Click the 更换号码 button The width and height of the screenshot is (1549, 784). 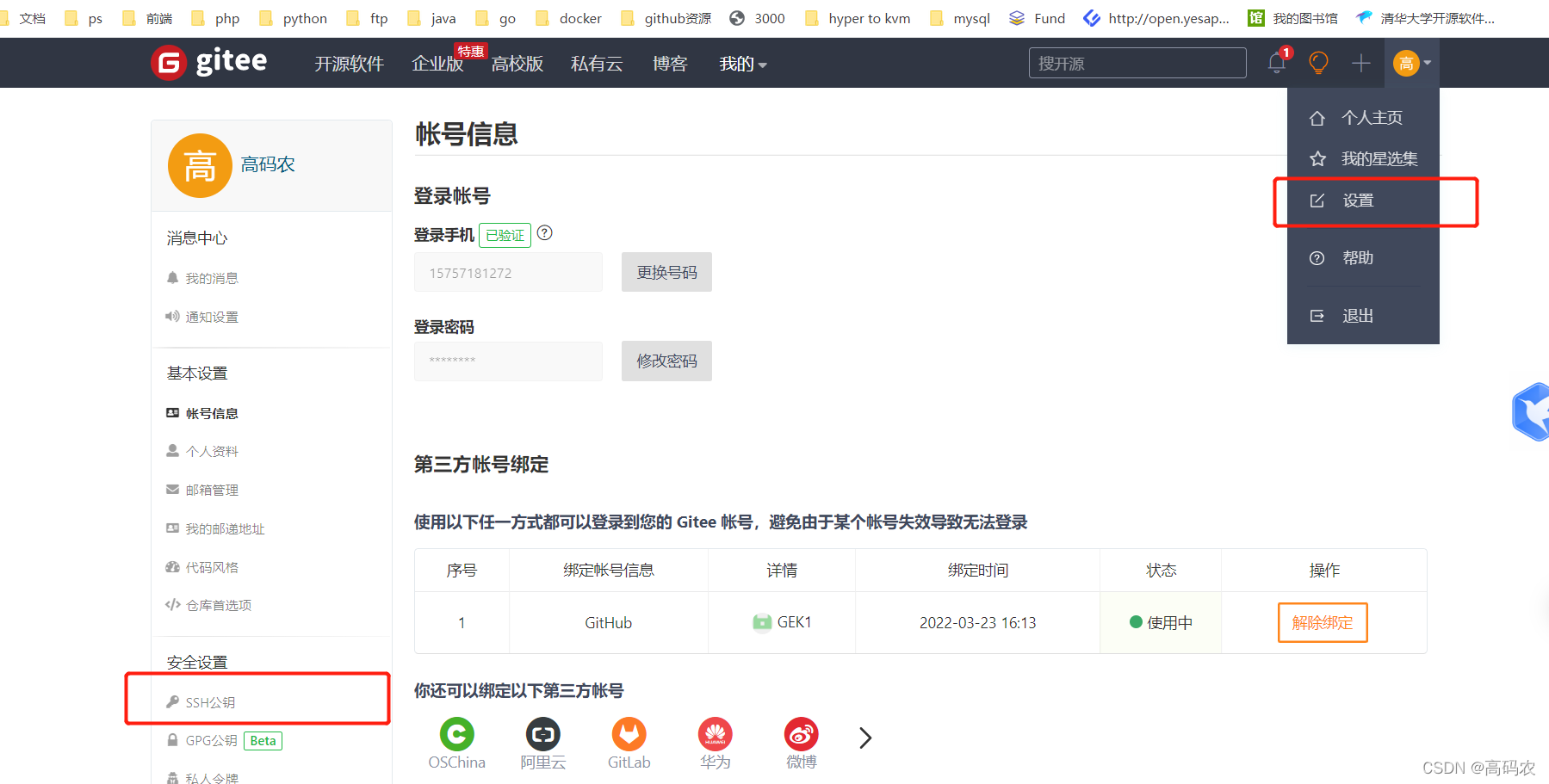(666, 272)
